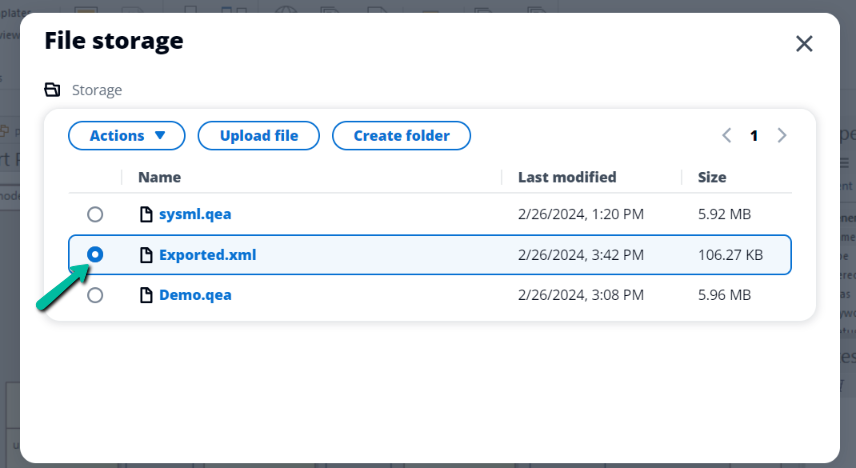This screenshot has width=856, height=468.
Task: Go to the next page arrow
Action: (x=782, y=135)
